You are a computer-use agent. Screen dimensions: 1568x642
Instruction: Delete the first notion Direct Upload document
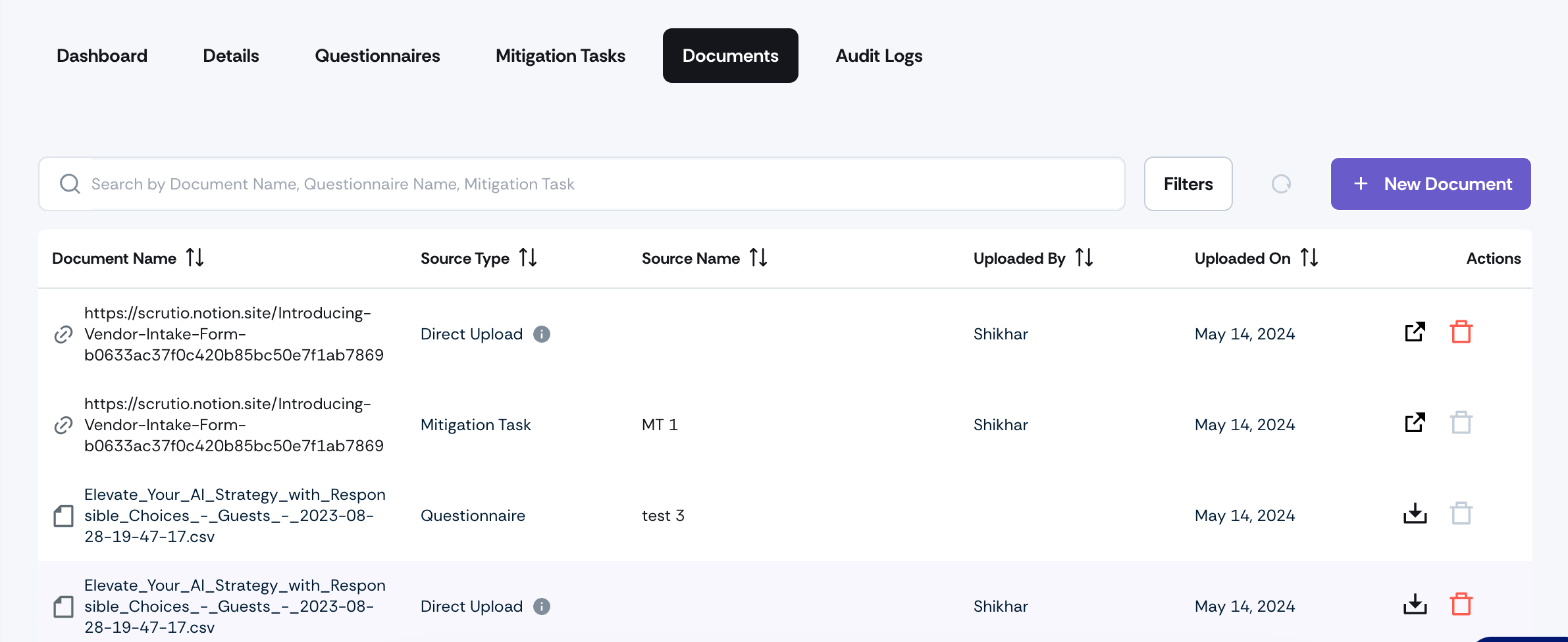(1461, 332)
